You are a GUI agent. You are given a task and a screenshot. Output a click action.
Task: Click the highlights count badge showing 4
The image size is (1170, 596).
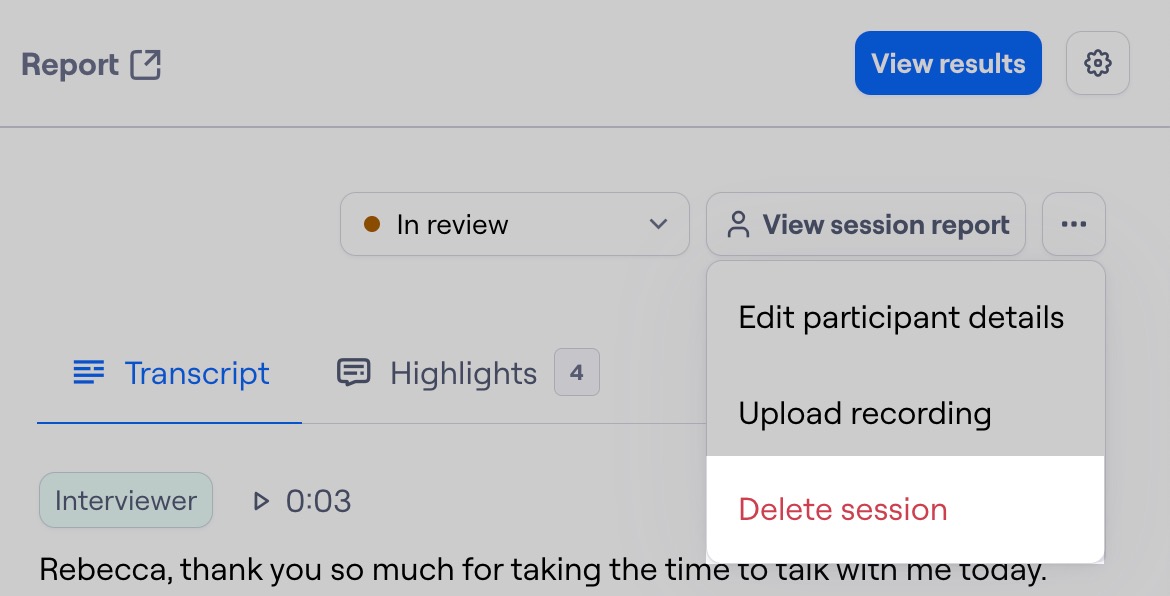(576, 371)
